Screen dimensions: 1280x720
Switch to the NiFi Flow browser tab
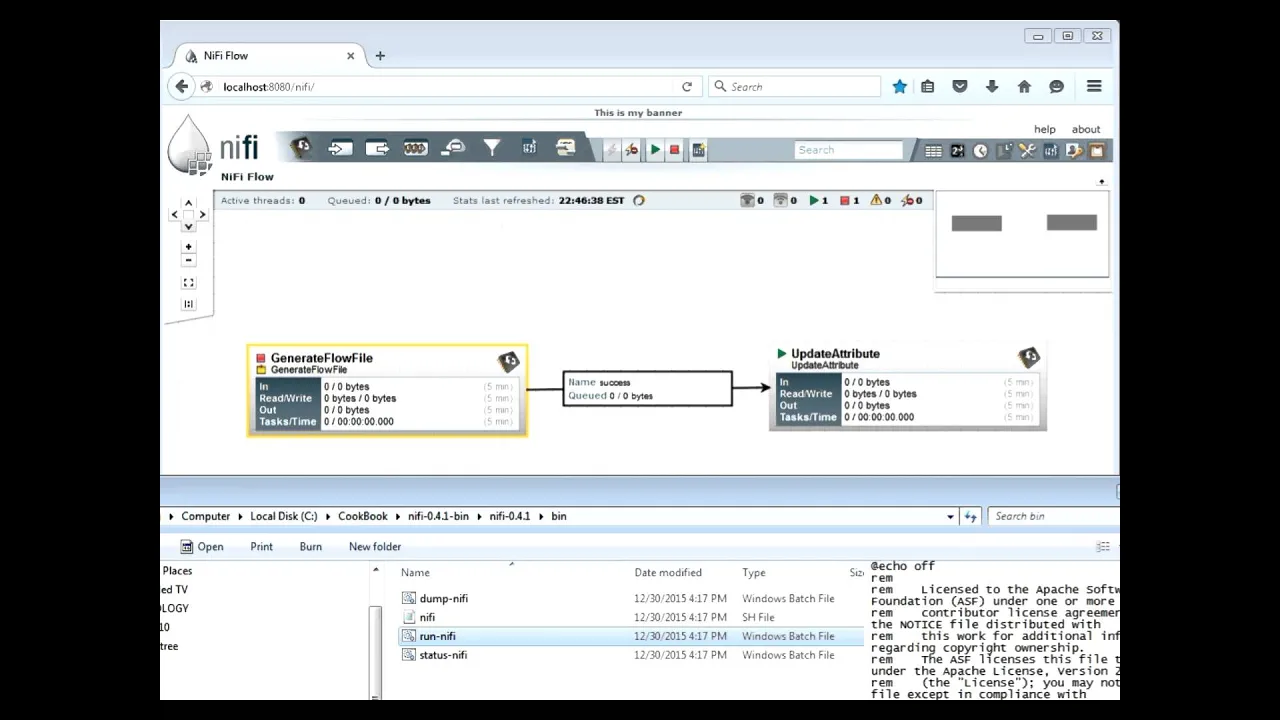click(x=270, y=56)
